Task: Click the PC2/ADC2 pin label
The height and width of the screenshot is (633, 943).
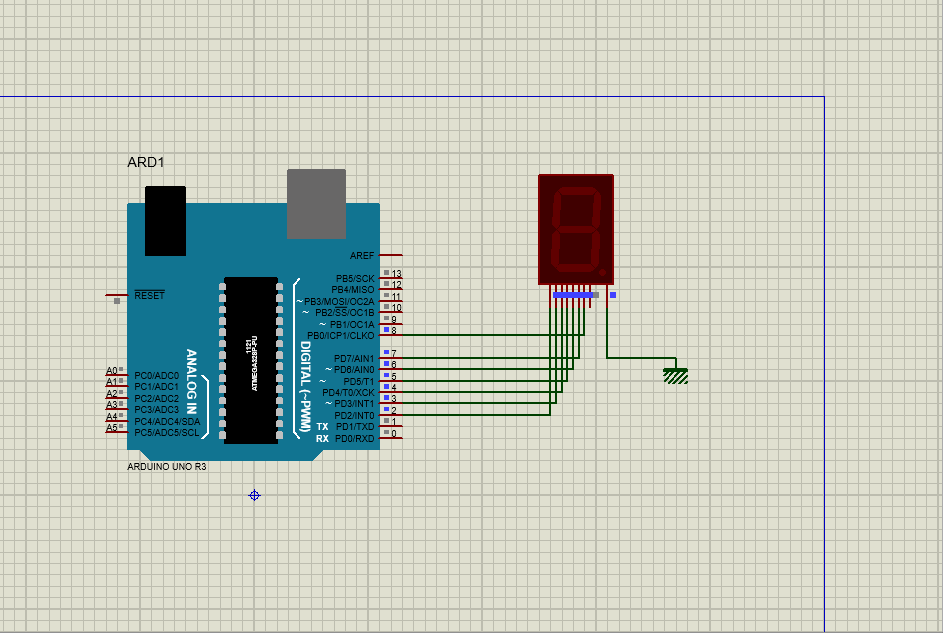Action: pyautogui.click(x=156, y=398)
